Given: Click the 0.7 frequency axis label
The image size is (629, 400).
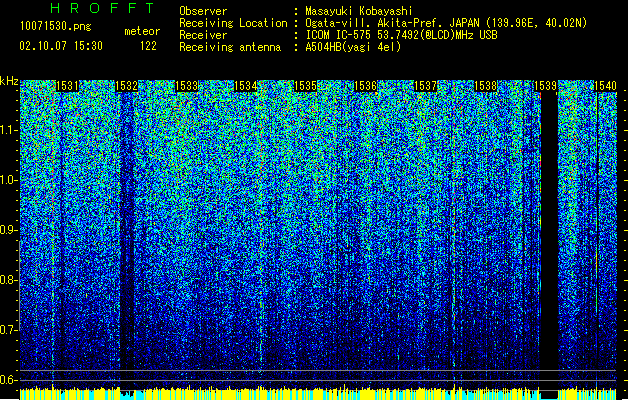Looking at the screenshot, I should tap(8, 330).
